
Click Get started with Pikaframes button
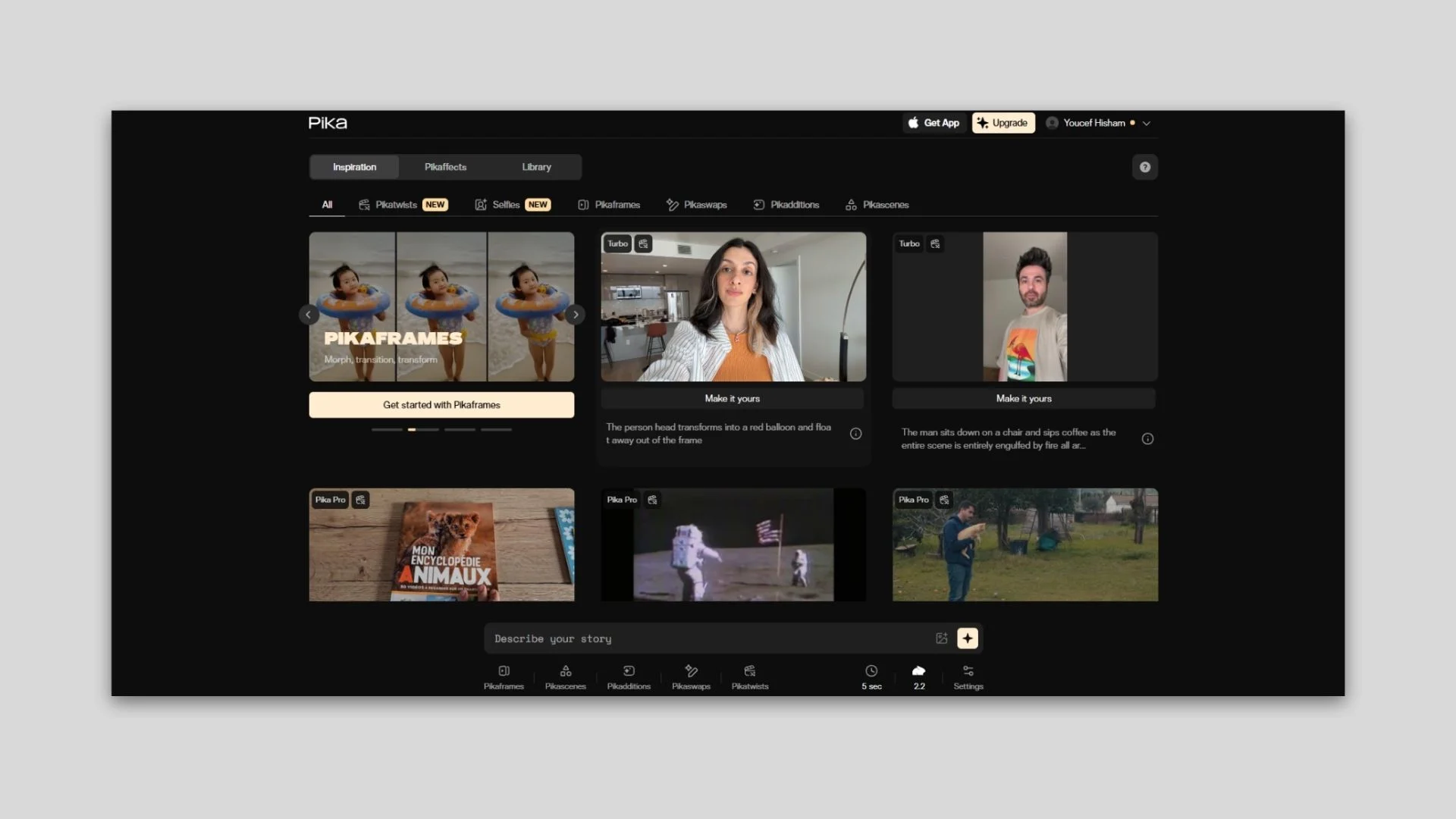(x=441, y=405)
